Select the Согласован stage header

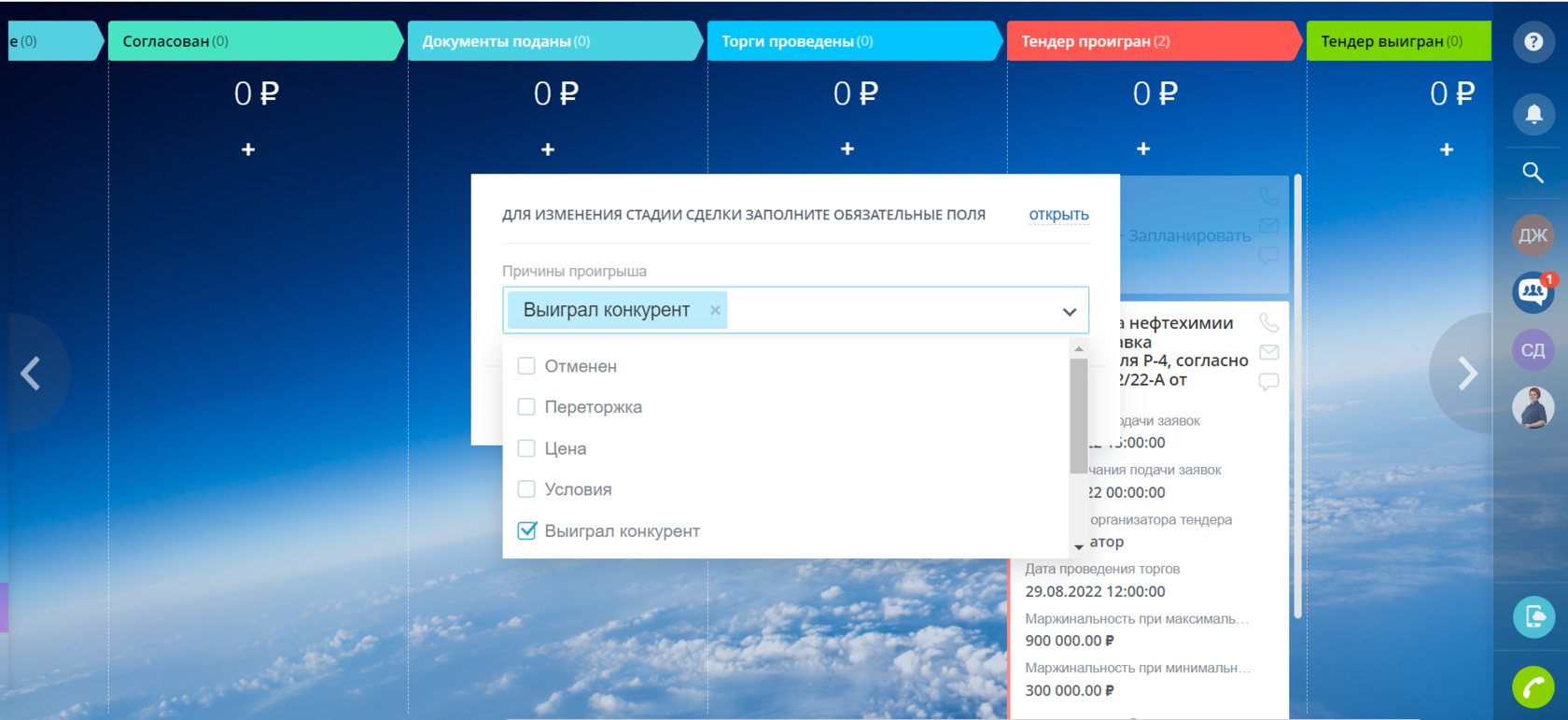pyautogui.click(x=256, y=41)
